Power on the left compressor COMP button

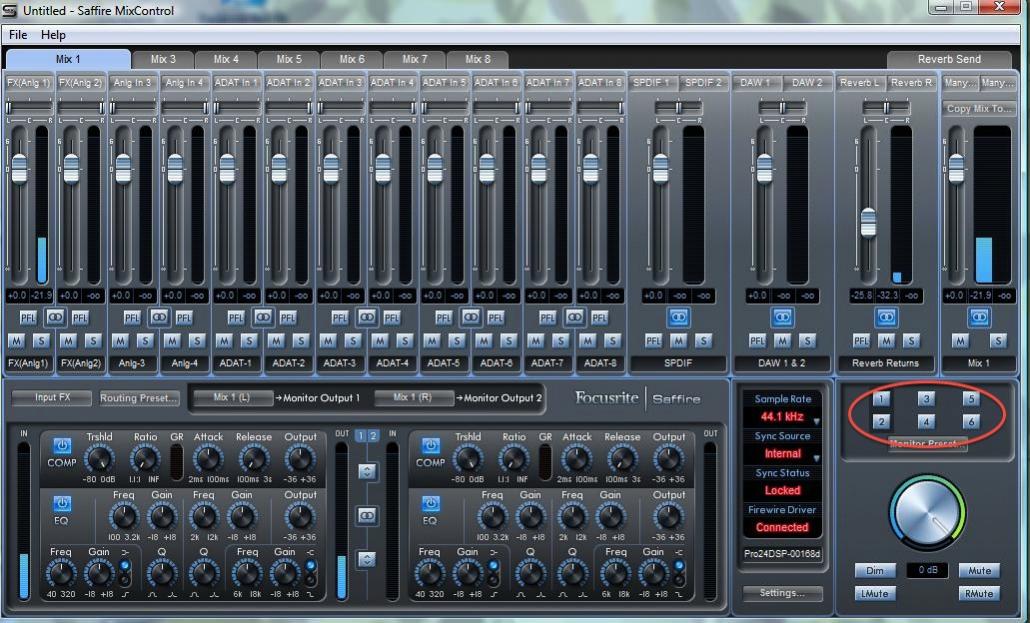tap(61, 446)
